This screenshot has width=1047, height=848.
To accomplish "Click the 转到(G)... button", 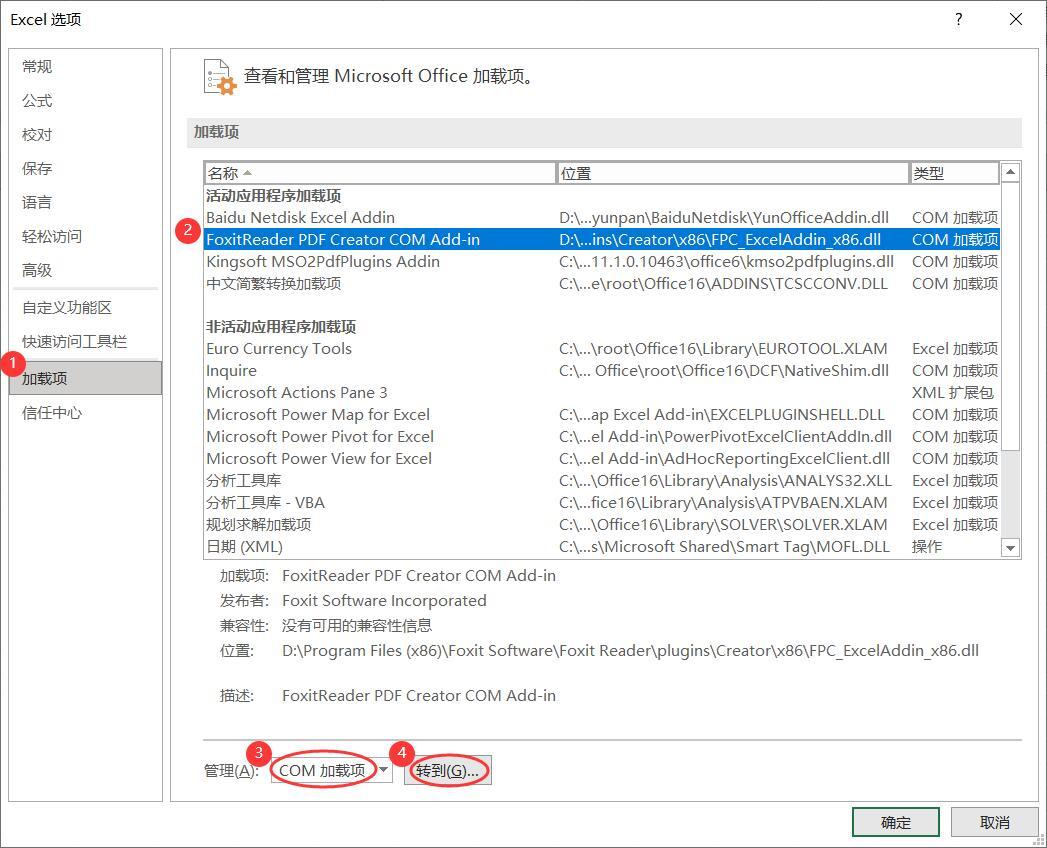I will (447, 771).
